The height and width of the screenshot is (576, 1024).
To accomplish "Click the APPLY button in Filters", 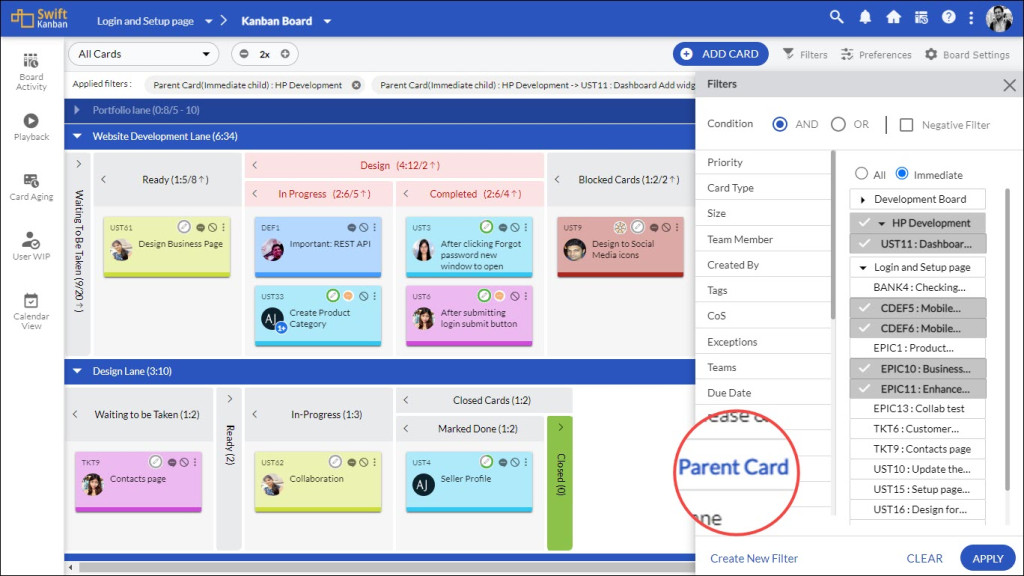I will click(x=986, y=558).
